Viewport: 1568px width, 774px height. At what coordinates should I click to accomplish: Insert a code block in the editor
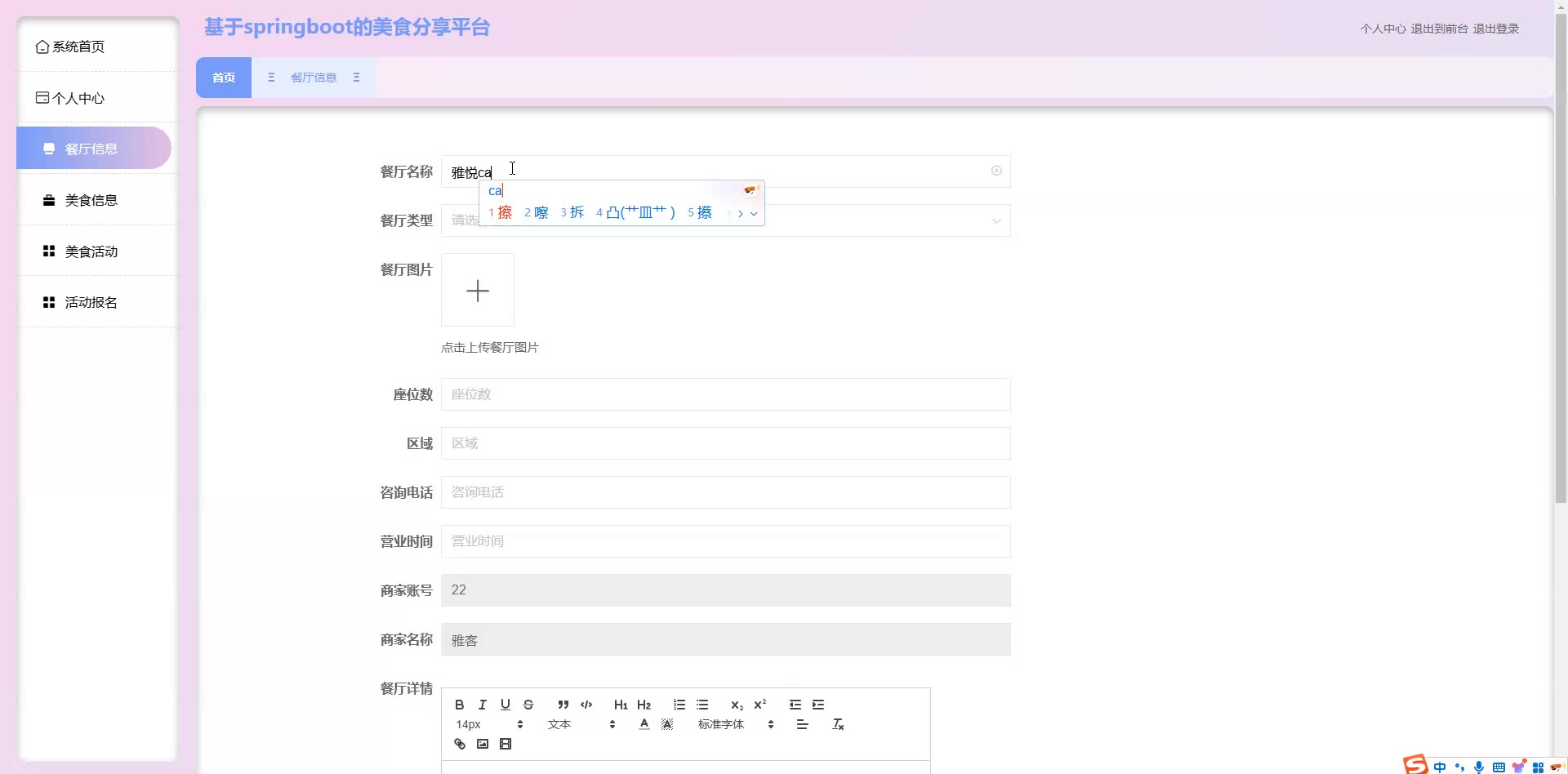coord(586,705)
